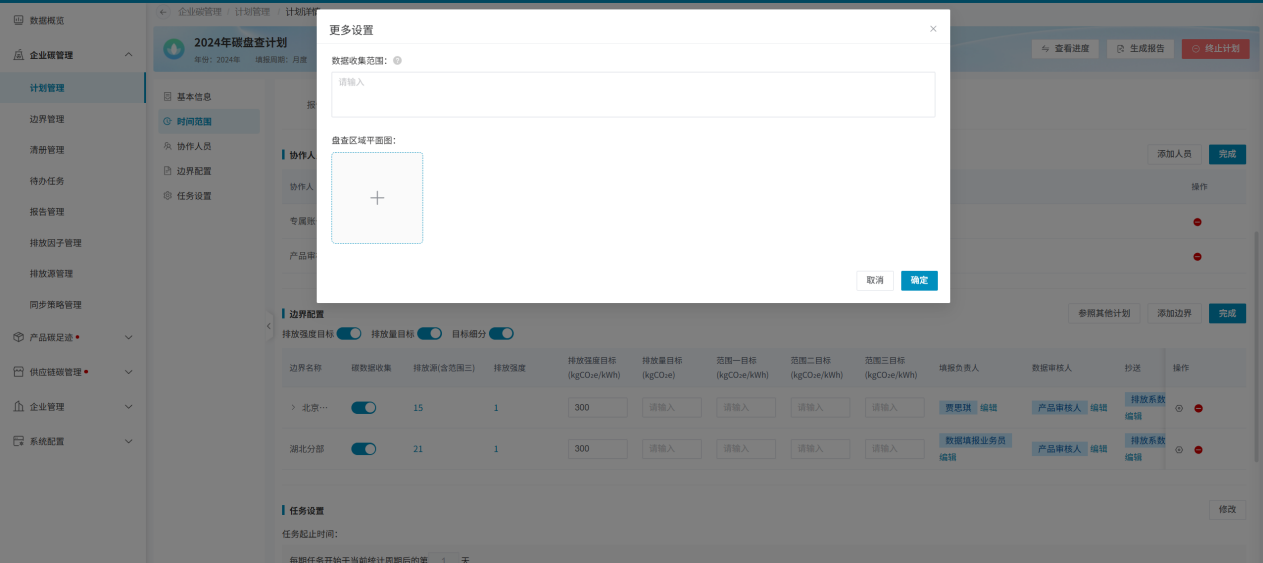Click the 数据概览 icon in the sidebar

(18, 20)
